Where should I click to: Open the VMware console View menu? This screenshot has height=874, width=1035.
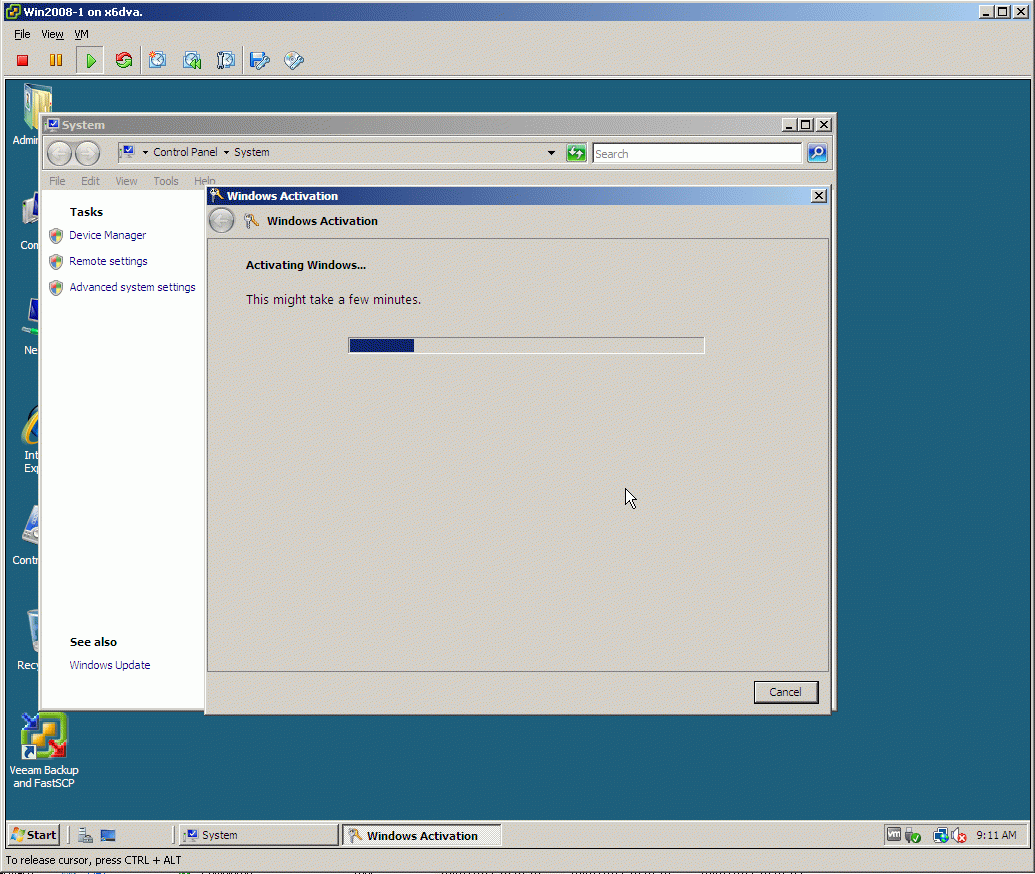53,34
